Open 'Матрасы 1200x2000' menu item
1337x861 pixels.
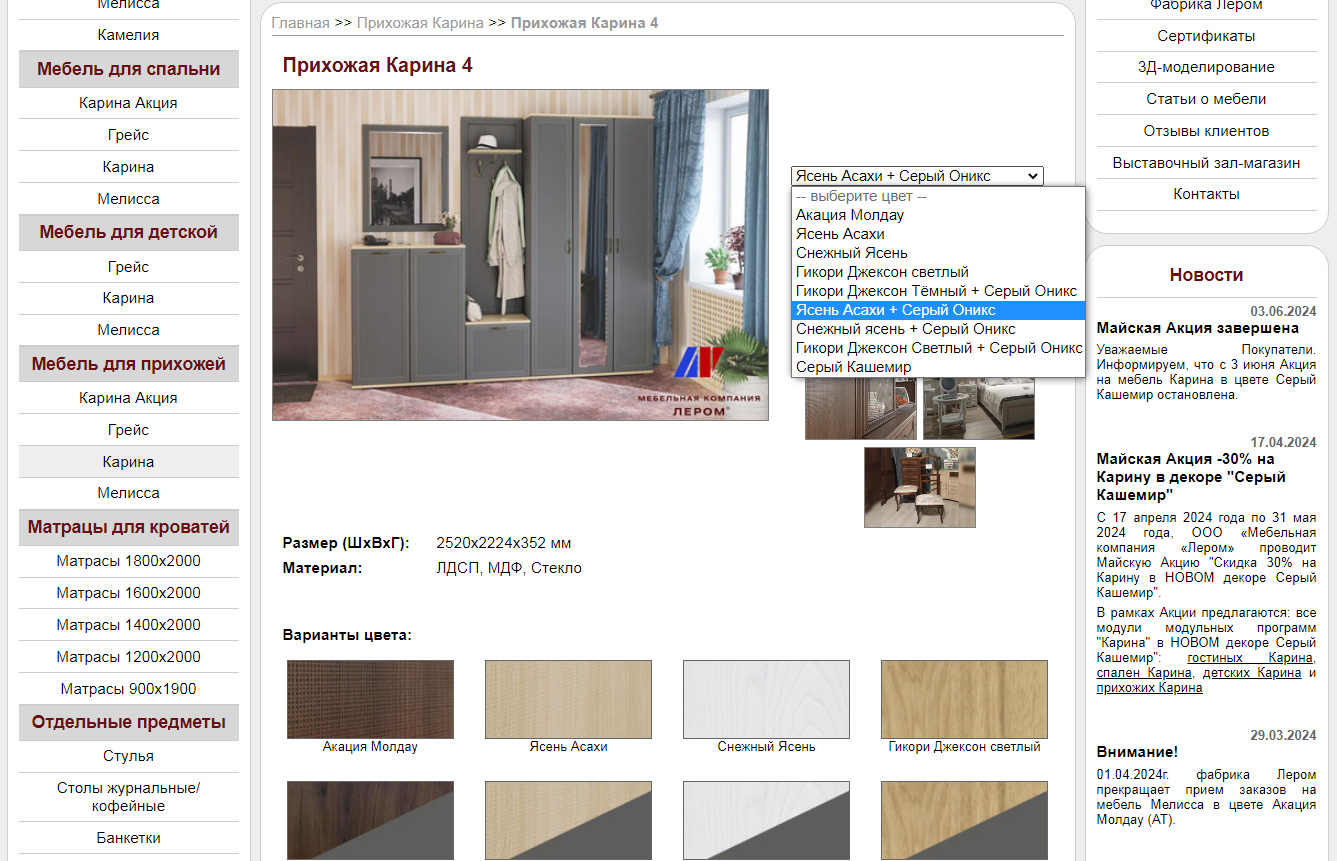[x=128, y=657]
